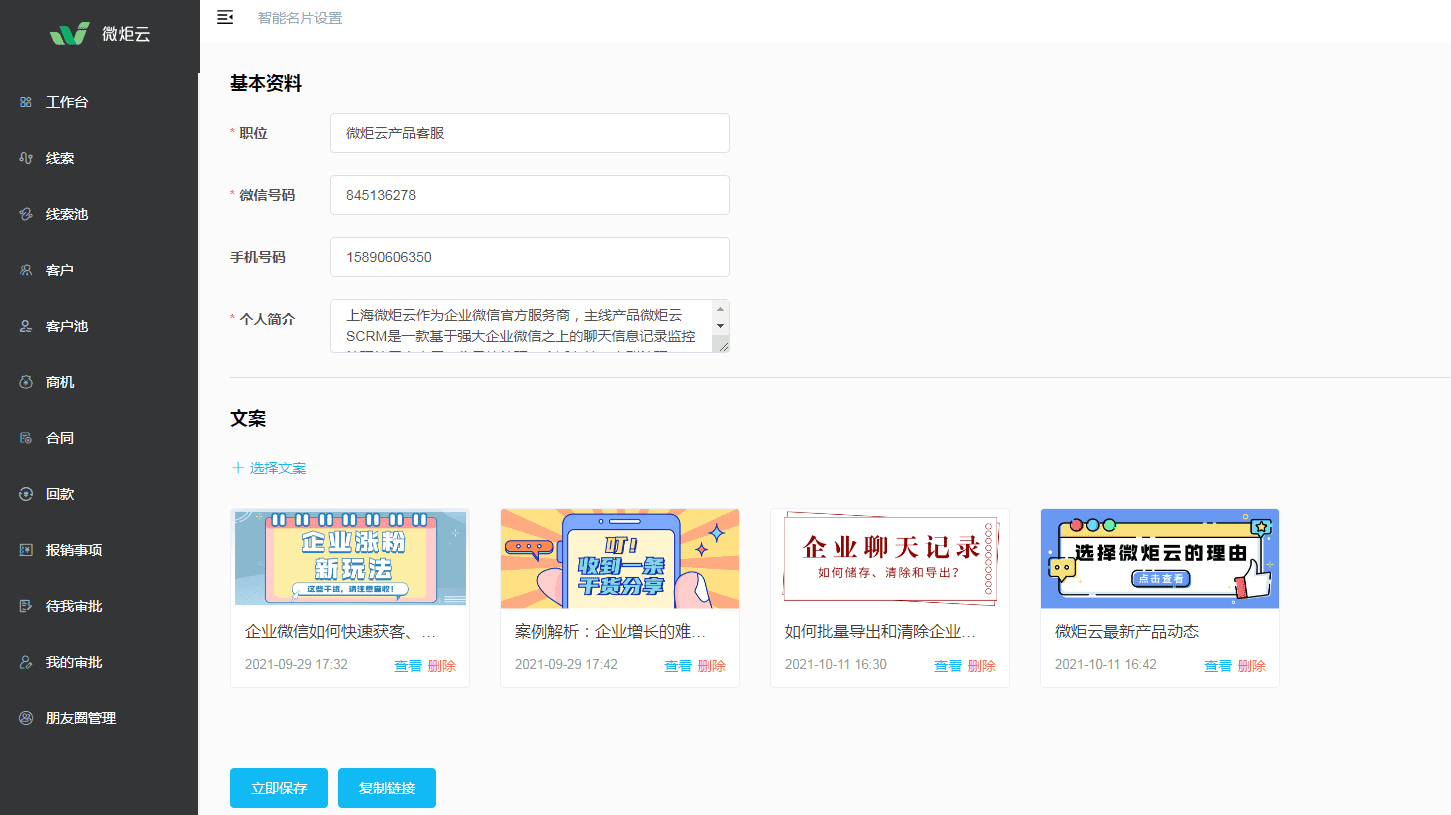The width and height of the screenshot is (1451, 815).
Task: Click the 智能名片设置 breadcrumb text
Action: [x=300, y=18]
